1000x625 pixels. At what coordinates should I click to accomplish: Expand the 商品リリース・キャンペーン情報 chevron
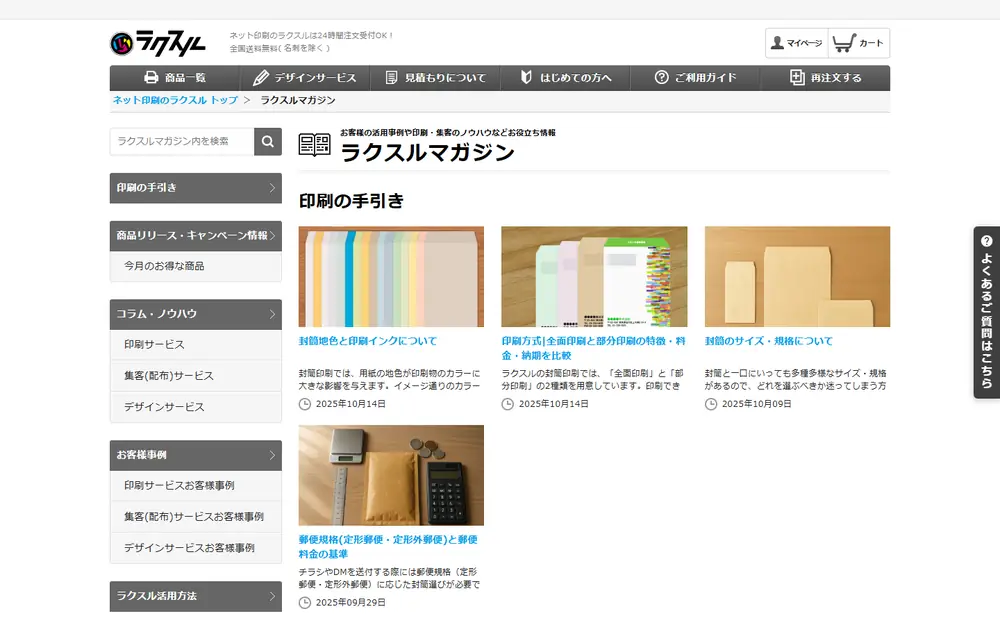pyautogui.click(x=272, y=236)
